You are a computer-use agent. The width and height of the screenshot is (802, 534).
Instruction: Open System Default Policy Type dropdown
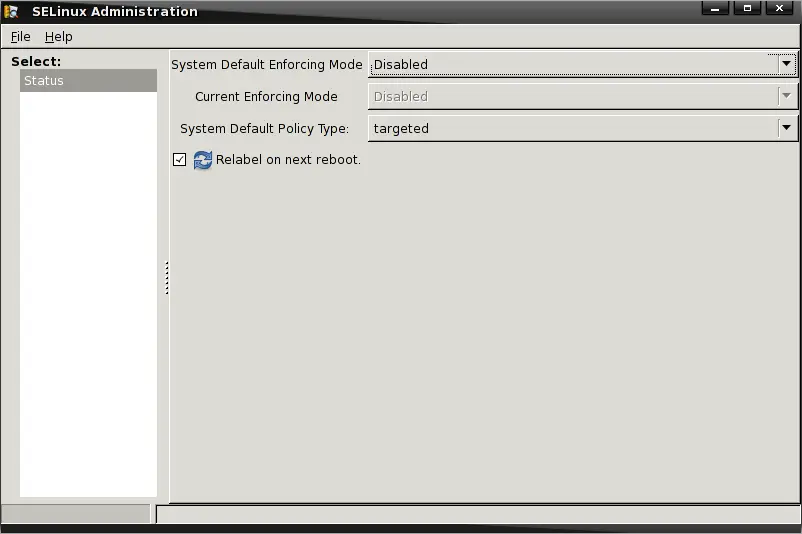pyautogui.click(x=583, y=128)
